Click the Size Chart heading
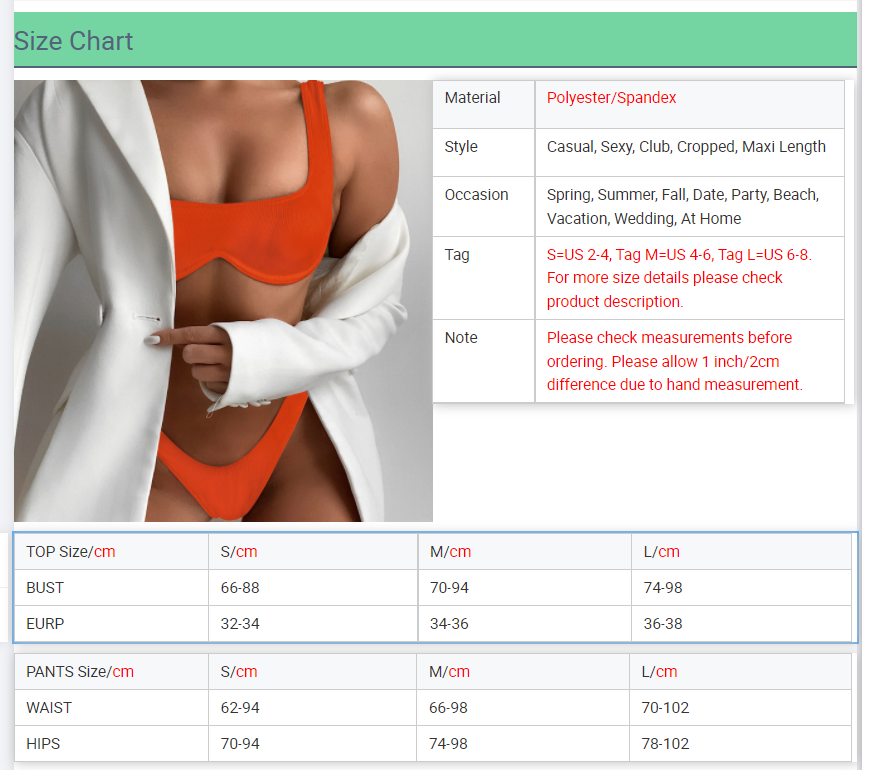Viewport: 869px width, 770px height. [x=74, y=41]
